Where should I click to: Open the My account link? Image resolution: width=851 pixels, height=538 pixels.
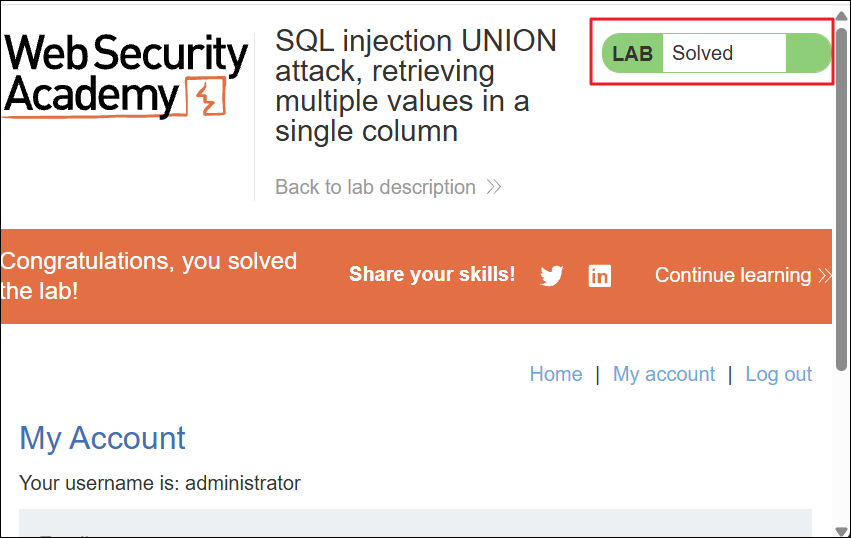[664, 374]
